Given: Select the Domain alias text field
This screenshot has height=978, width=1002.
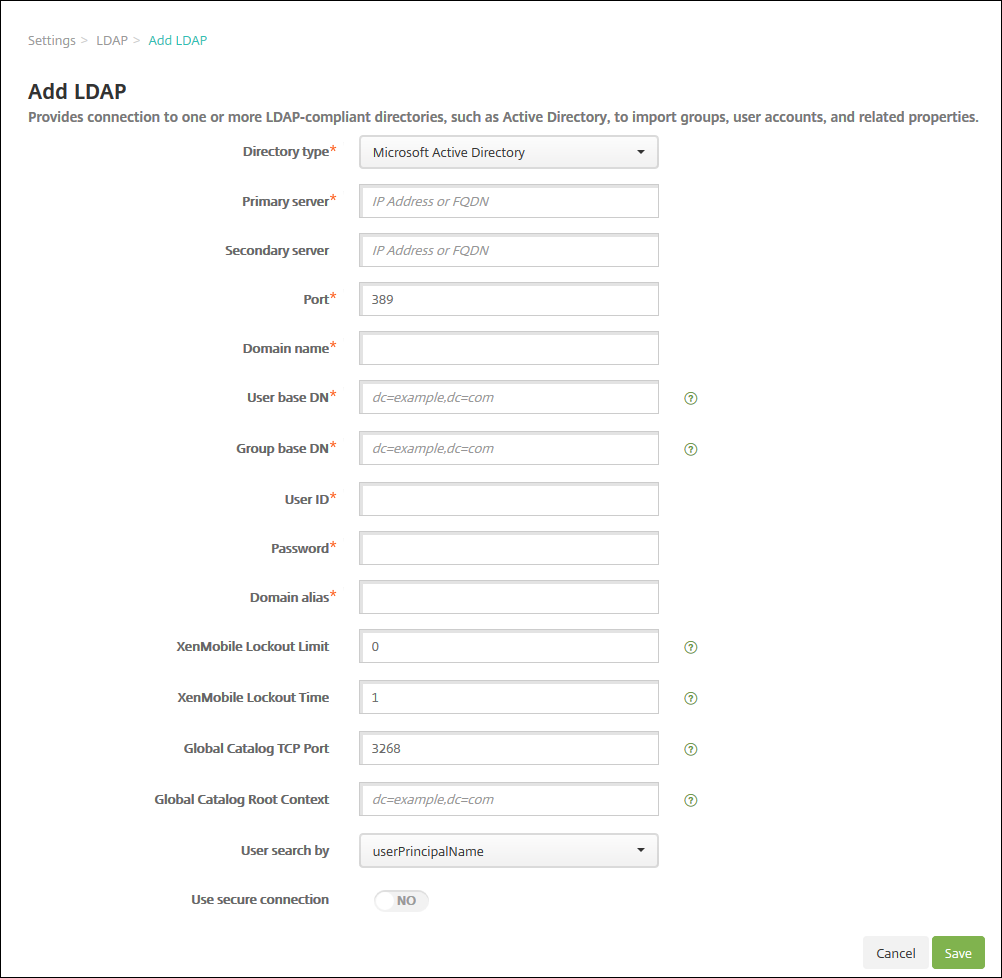Looking at the screenshot, I should [508, 598].
